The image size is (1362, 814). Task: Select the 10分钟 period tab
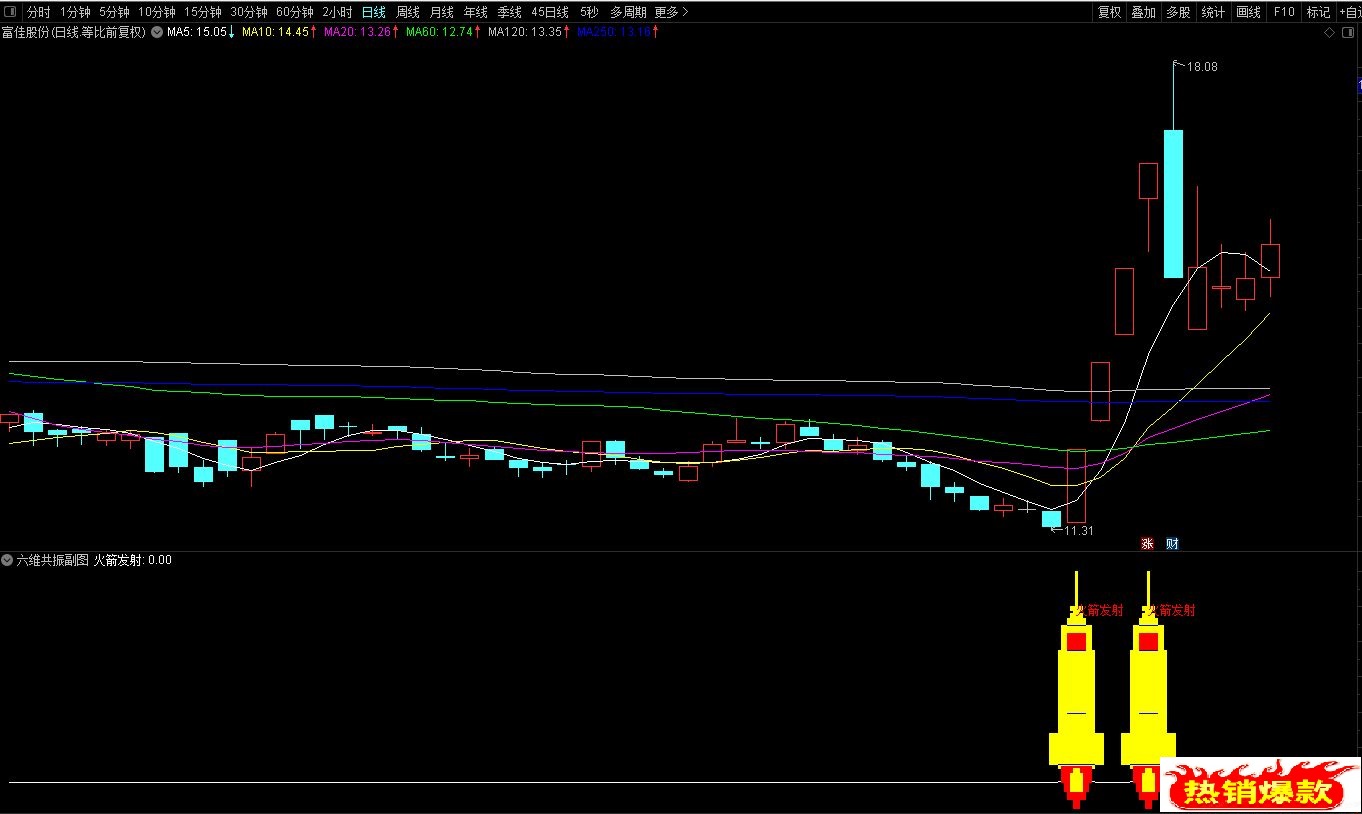click(157, 12)
